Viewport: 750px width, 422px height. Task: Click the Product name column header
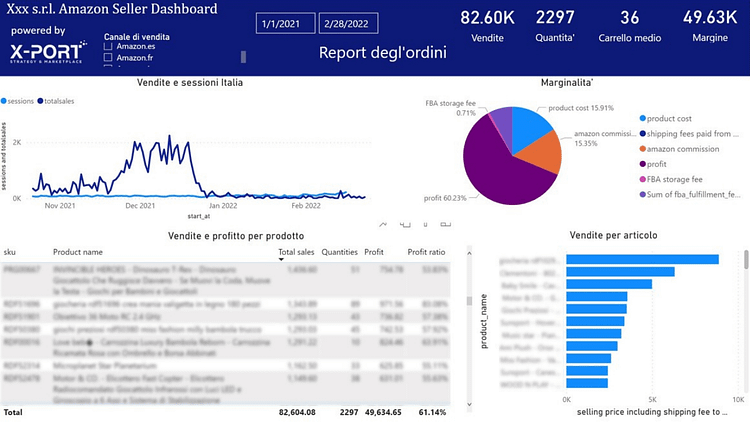(78, 252)
